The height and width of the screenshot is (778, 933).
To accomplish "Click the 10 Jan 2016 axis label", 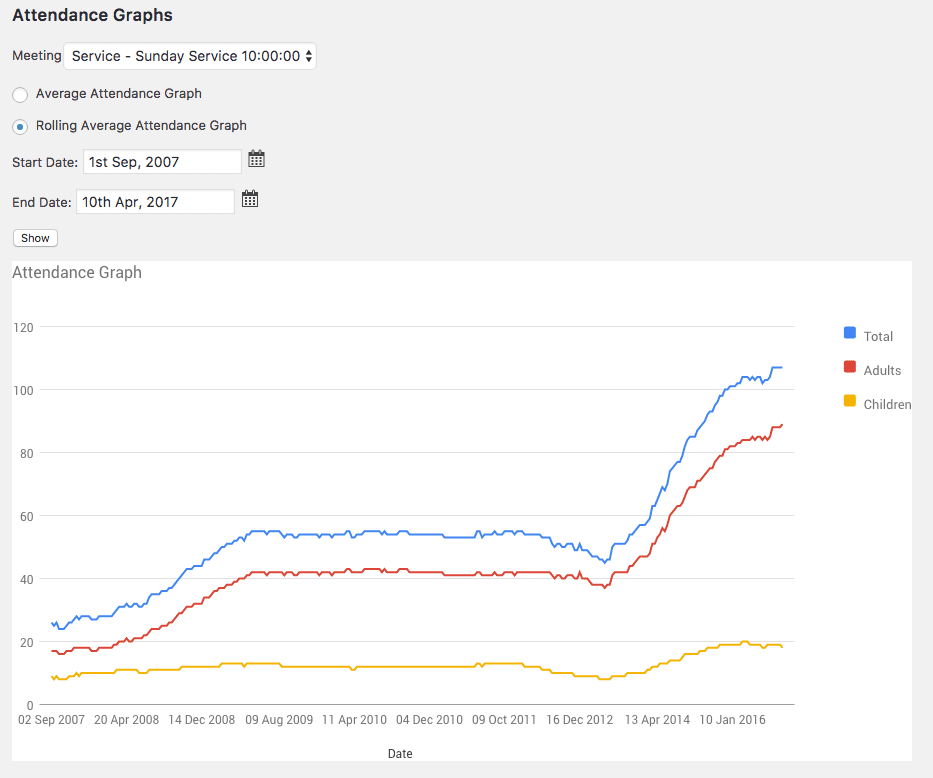I will pos(732,719).
